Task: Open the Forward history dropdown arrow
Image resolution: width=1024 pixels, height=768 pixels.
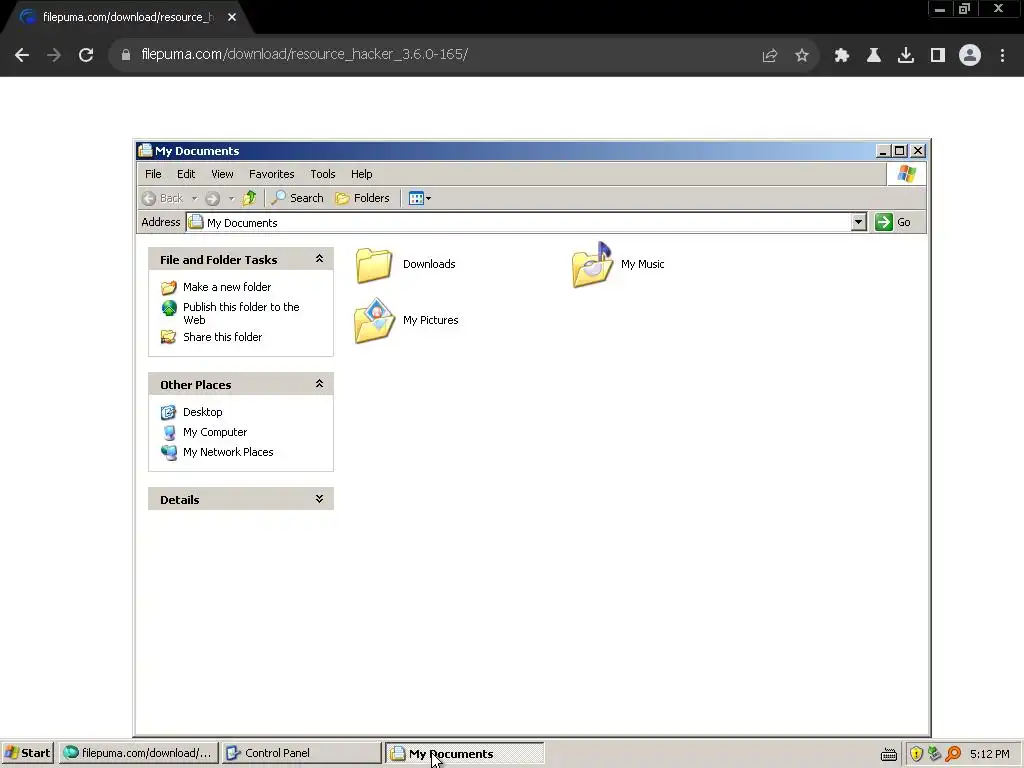Action: pyautogui.click(x=231, y=198)
